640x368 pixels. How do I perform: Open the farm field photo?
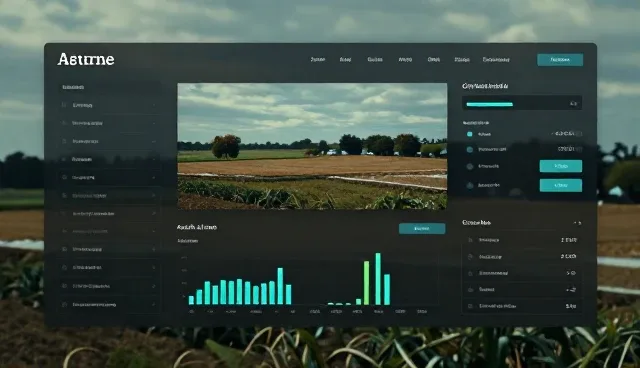pos(312,146)
